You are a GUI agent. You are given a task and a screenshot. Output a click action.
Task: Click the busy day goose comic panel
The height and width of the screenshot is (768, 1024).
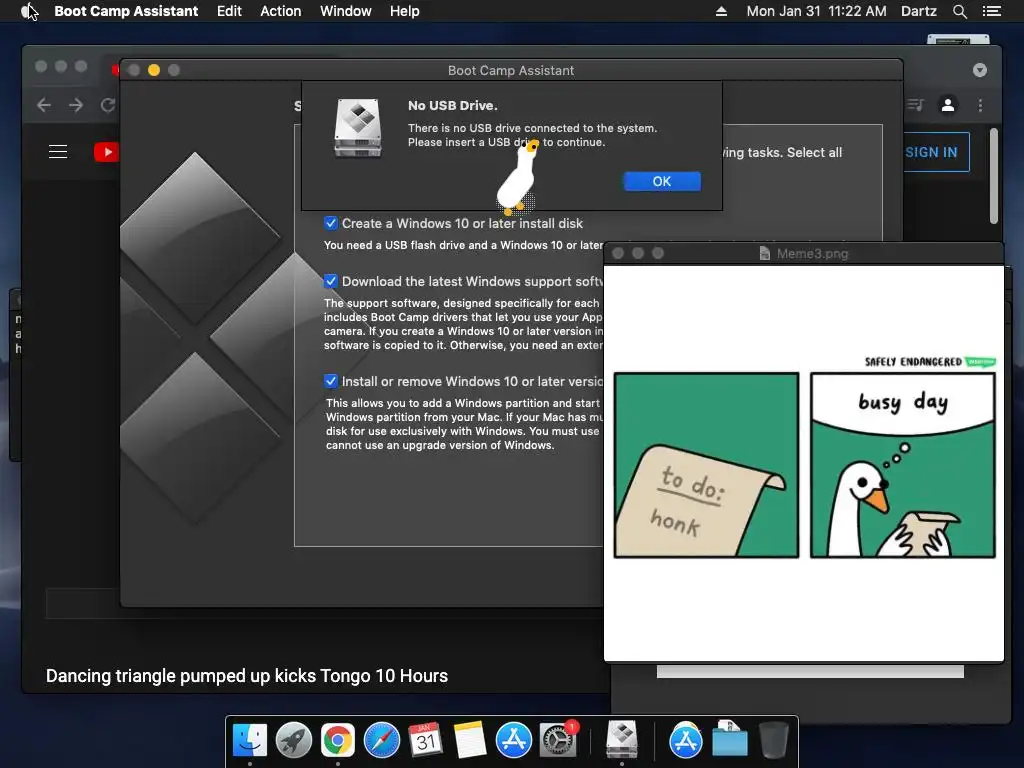(903, 465)
